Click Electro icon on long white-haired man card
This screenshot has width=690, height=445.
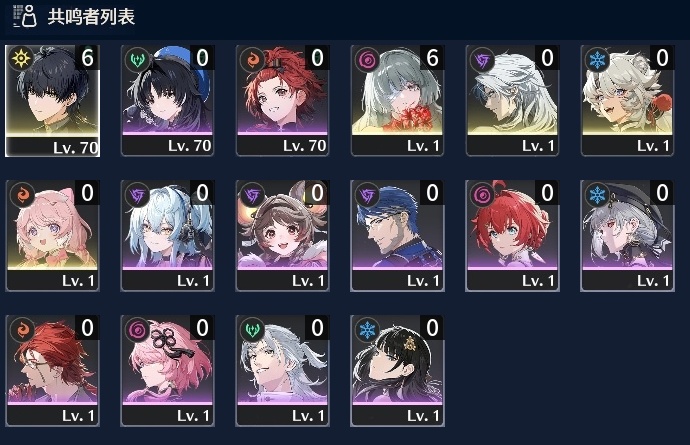[x=482, y=60]
